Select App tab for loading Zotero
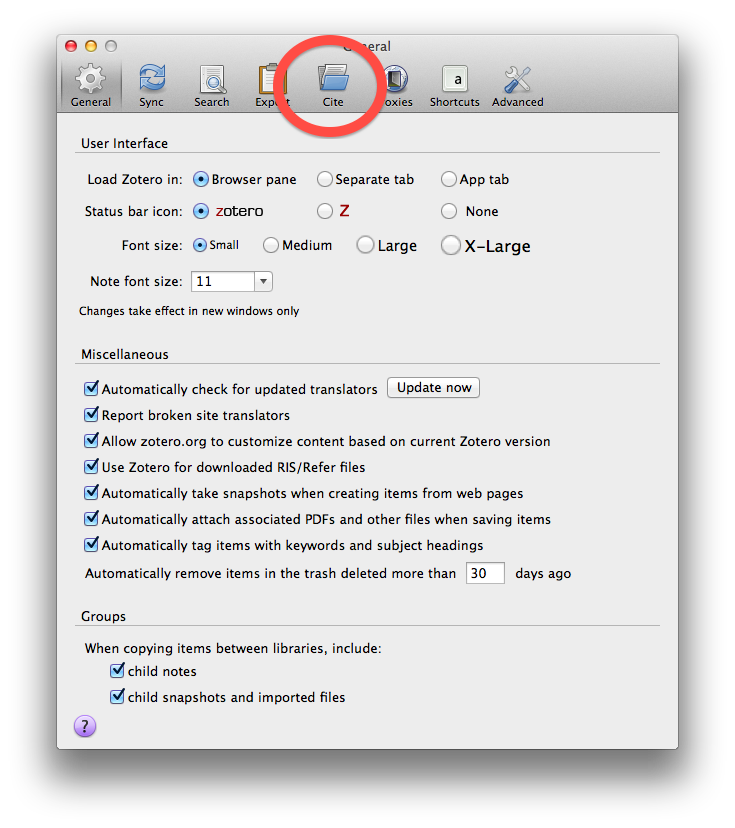This screenshot has width=735, height=828. [x=449, y=180]
